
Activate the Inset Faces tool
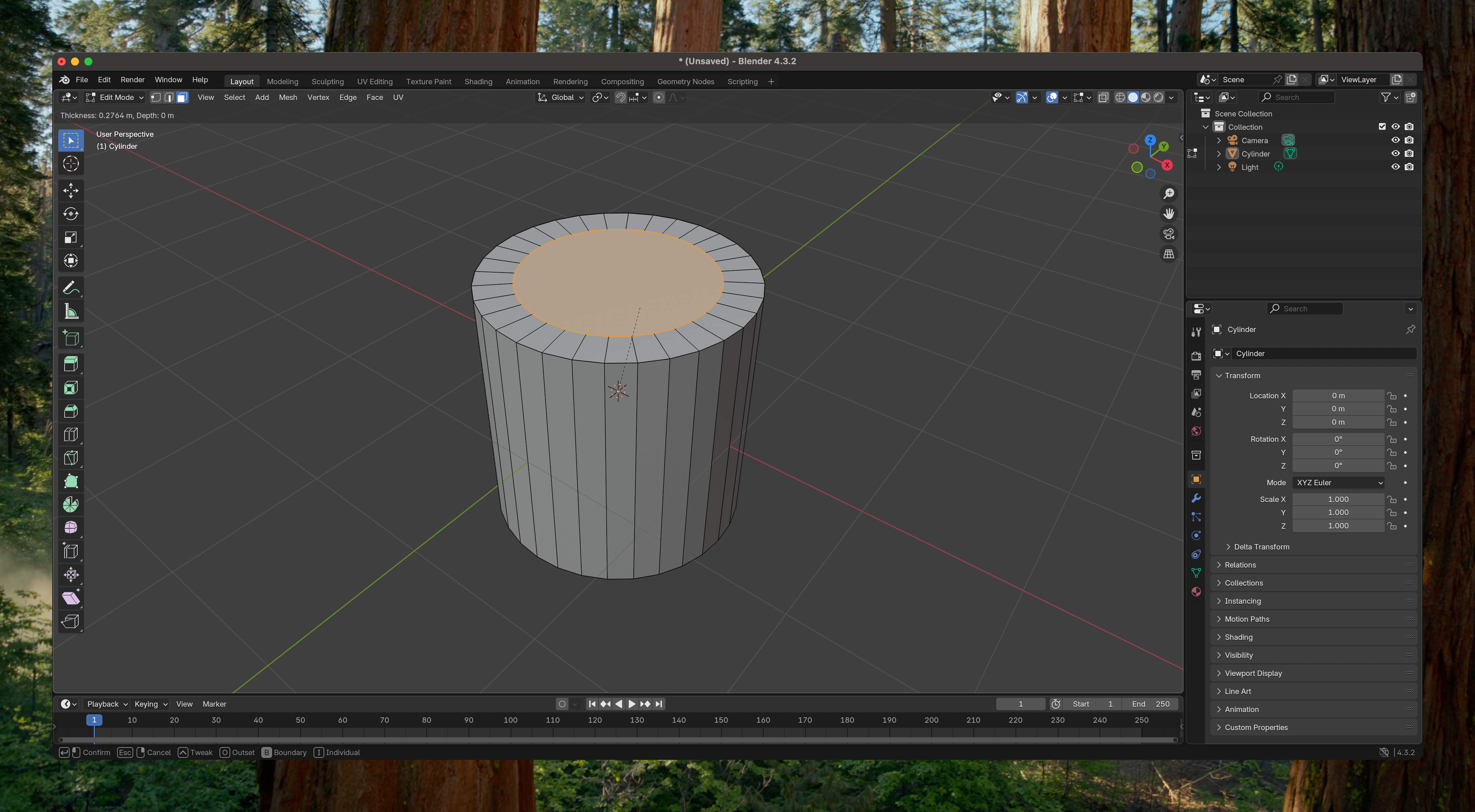tap(70, 388)
